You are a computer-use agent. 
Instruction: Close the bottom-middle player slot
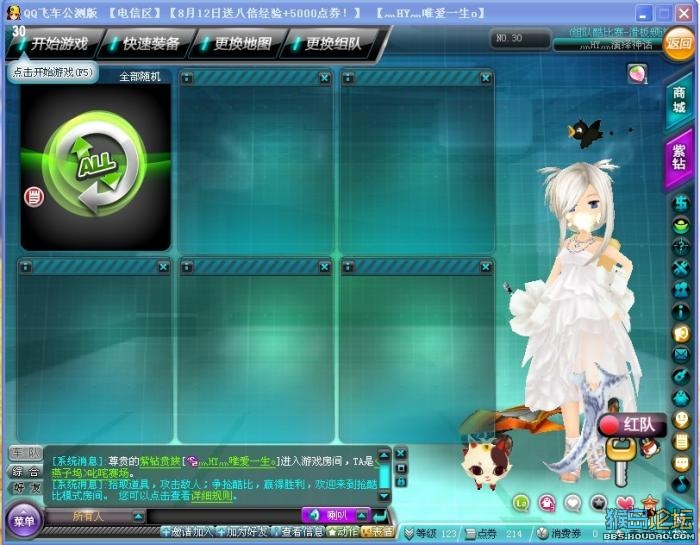click(x=325, y=267)
